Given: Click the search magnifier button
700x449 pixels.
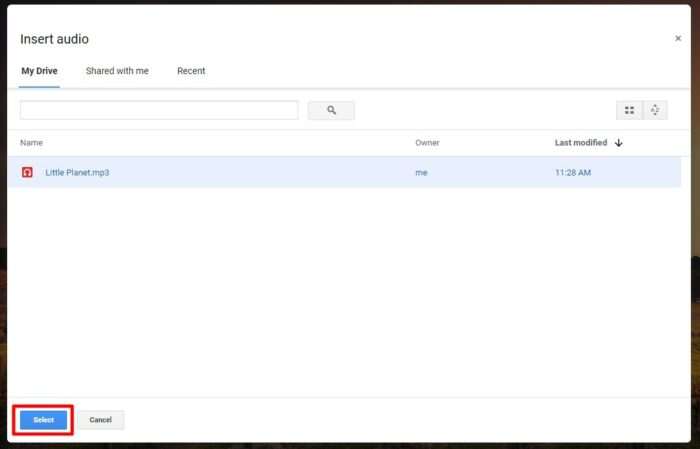Looking at the screenshot, I should click(x=331, y=110).
